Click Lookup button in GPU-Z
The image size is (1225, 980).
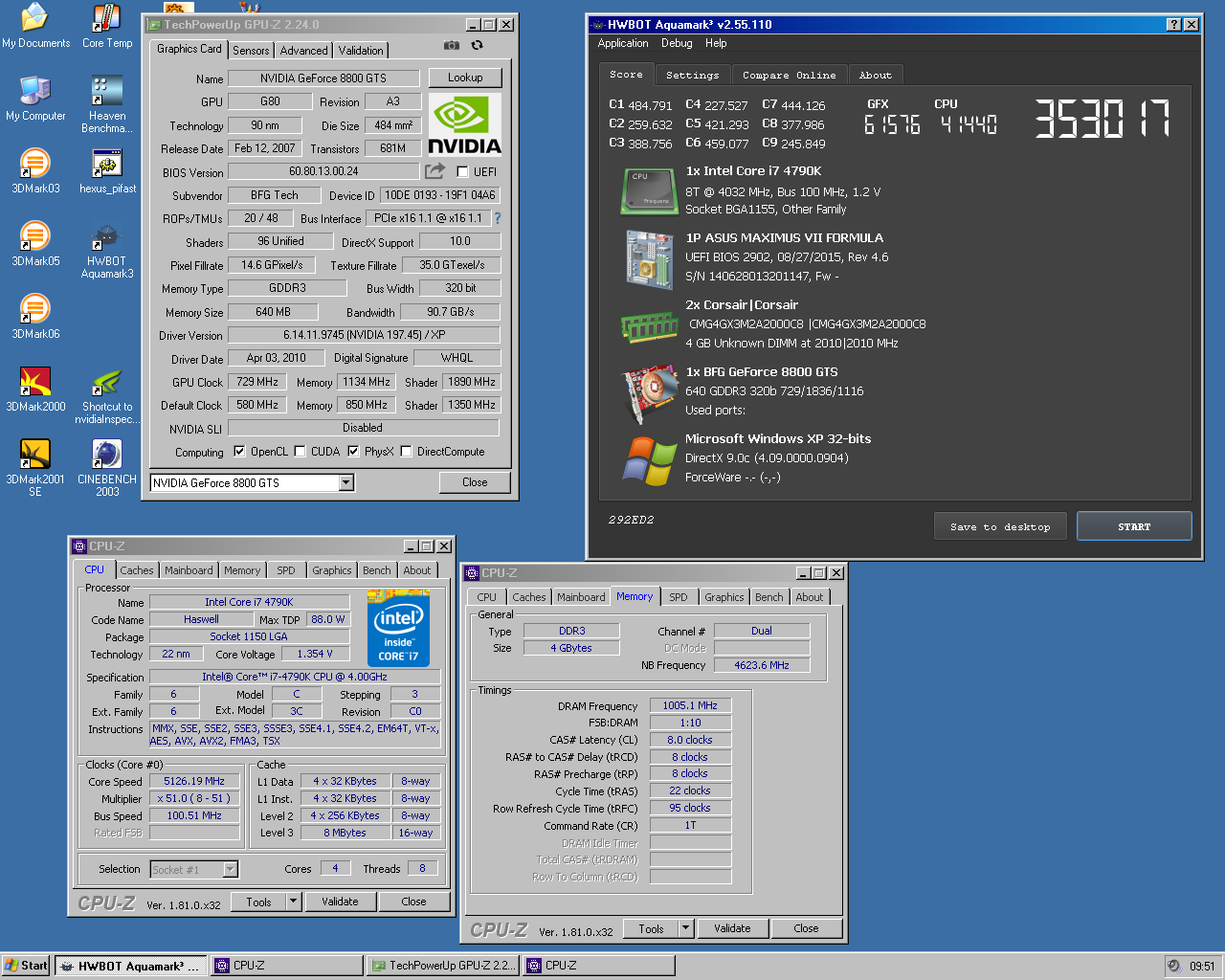point(465,78)
